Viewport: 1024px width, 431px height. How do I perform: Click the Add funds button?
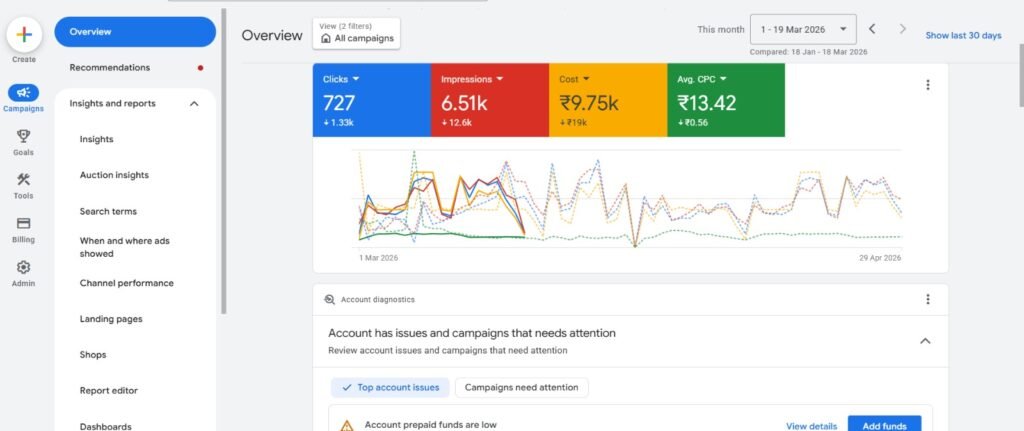884,426
